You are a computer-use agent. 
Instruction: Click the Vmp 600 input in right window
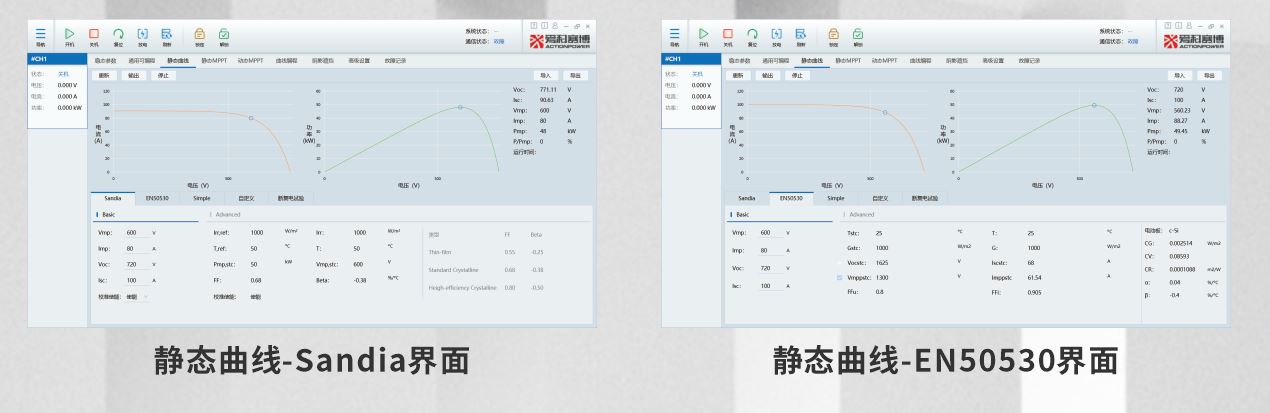(771, 232)
